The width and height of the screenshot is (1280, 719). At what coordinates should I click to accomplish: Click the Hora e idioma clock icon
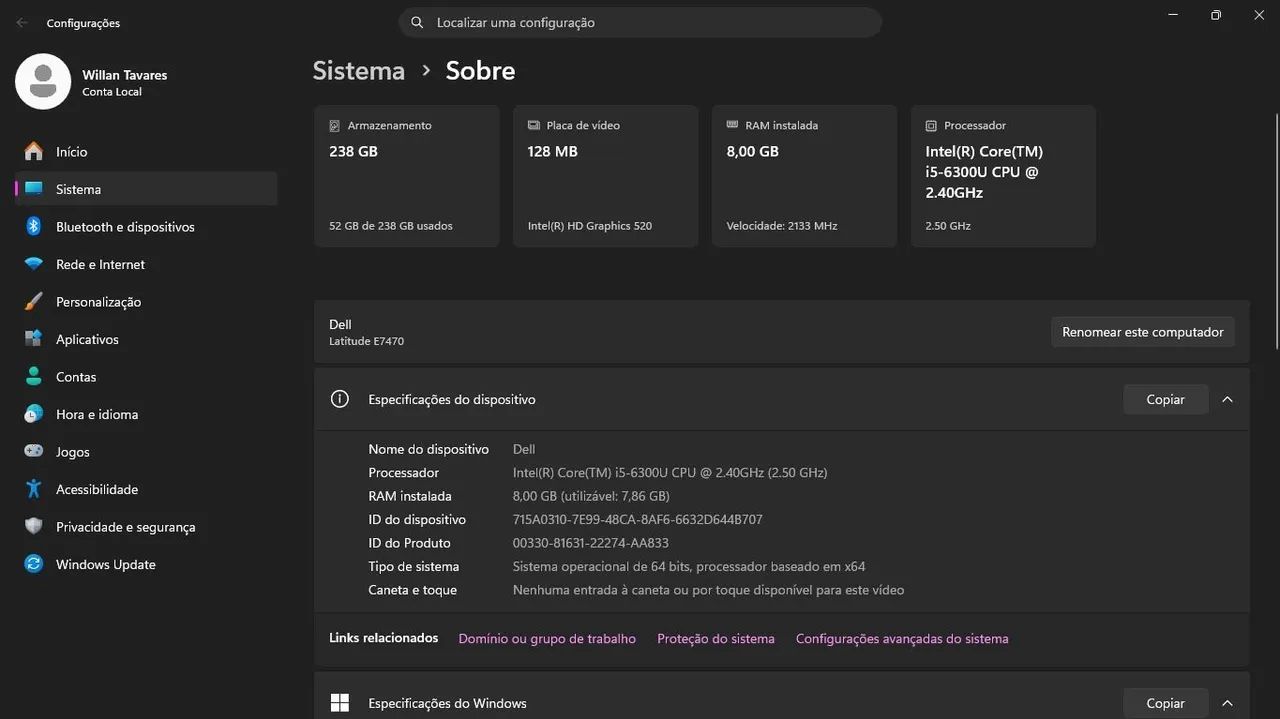click(x=34, y=414)
